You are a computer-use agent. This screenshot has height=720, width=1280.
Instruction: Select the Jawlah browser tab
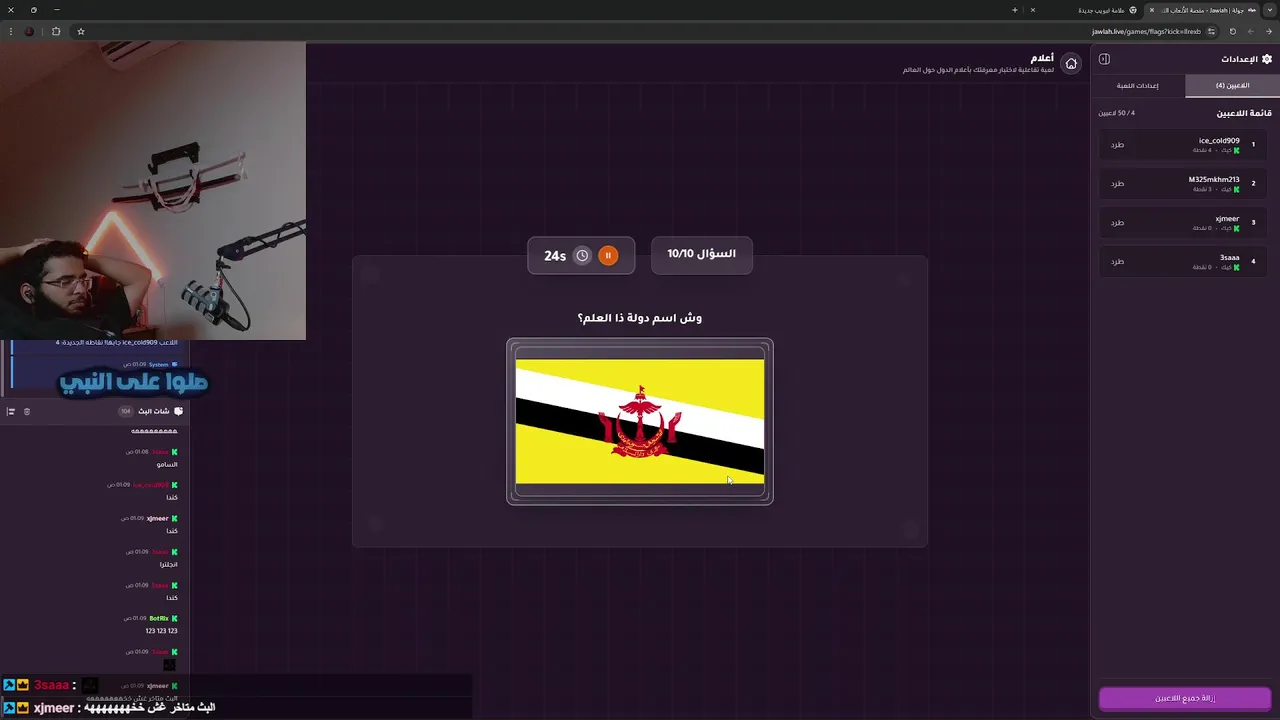pos(1203,10)
